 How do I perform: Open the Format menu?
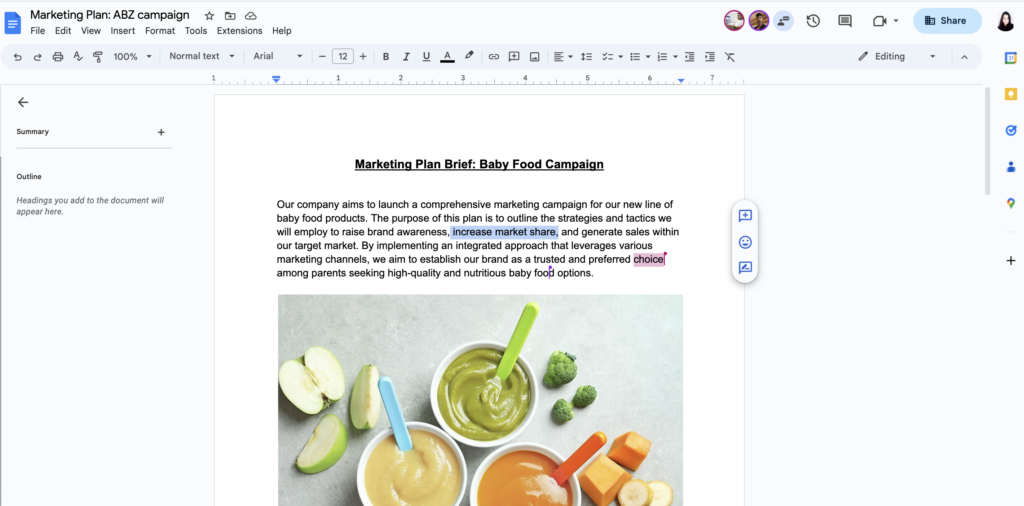[x=160, y=31]
